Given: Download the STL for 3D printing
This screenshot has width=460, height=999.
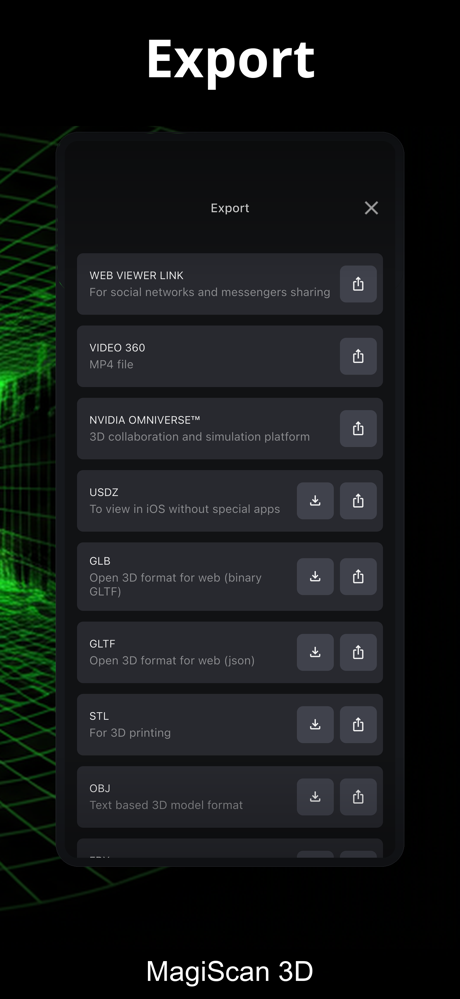Looking at the screenshot, I should pos(315,724).
